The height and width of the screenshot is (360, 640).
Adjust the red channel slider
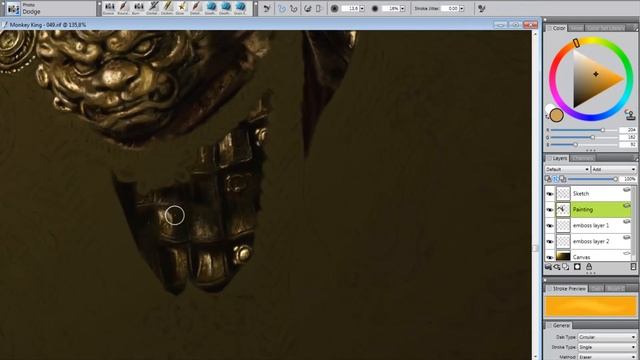(x=583, y=130)
